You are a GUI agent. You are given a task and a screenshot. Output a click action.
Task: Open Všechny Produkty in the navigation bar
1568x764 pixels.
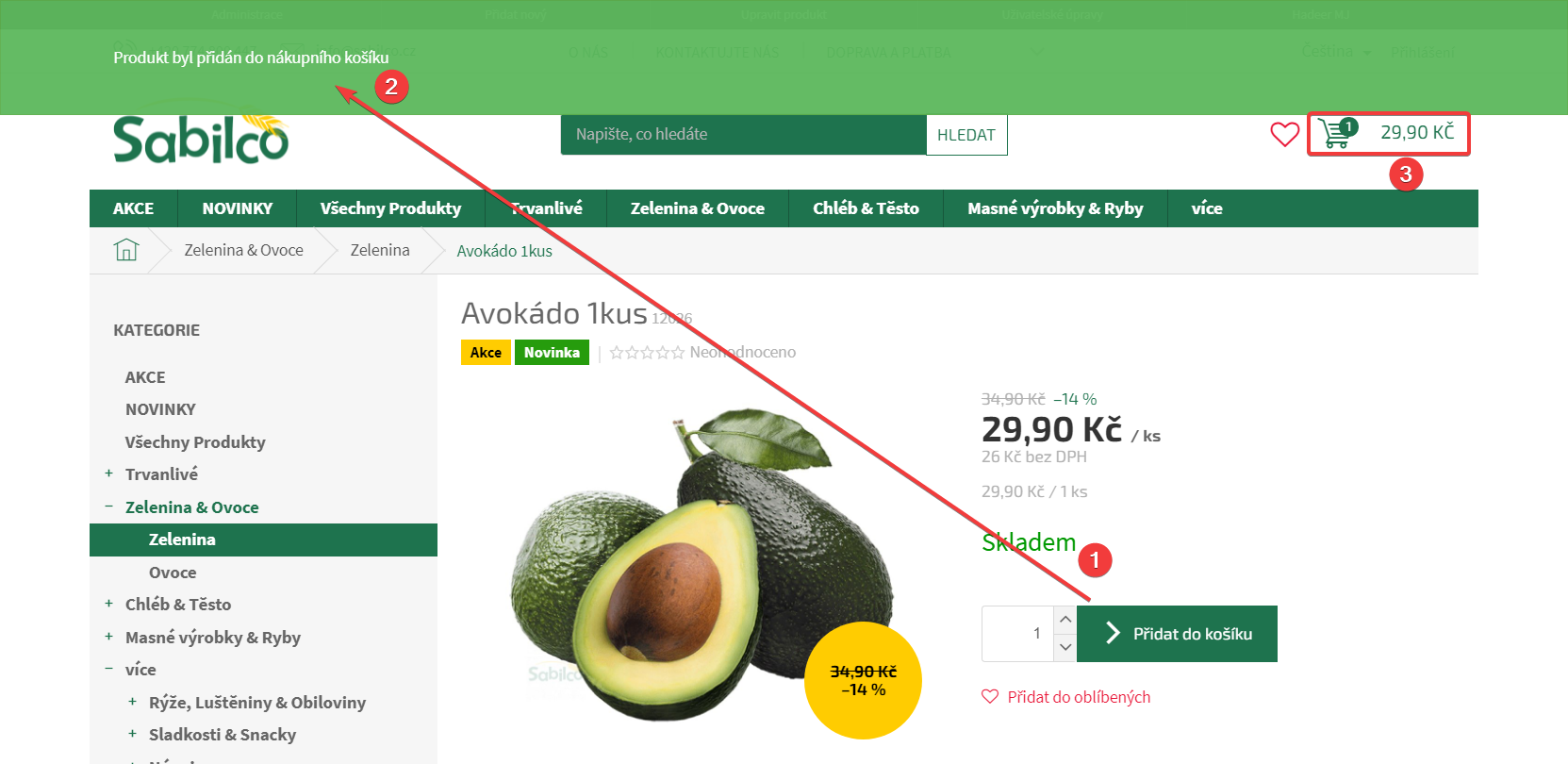coord(390,208)
